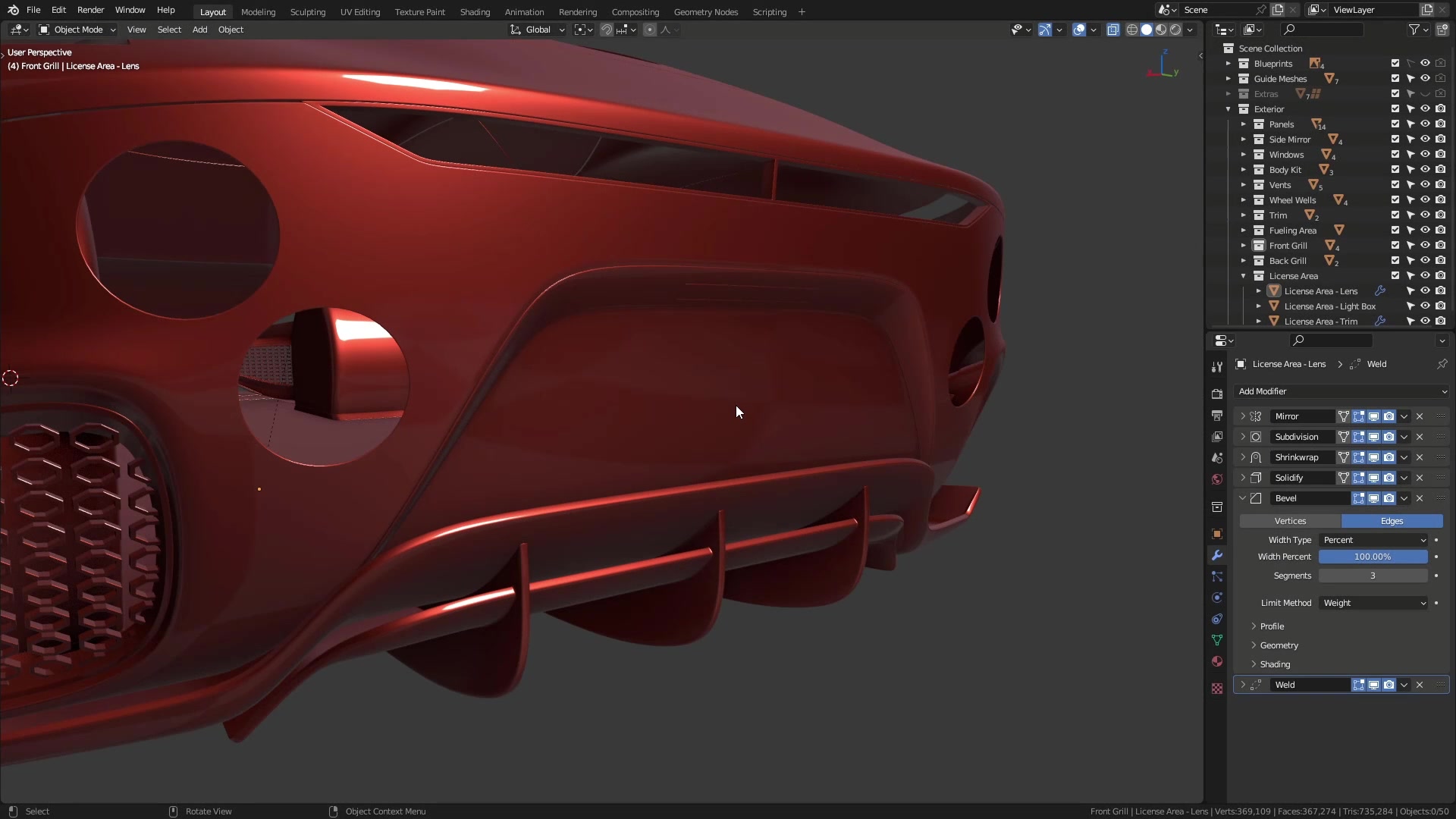The image size is (1456, 819).
Task: Remove the Mirror modifier
Action: coord(1420,416)
